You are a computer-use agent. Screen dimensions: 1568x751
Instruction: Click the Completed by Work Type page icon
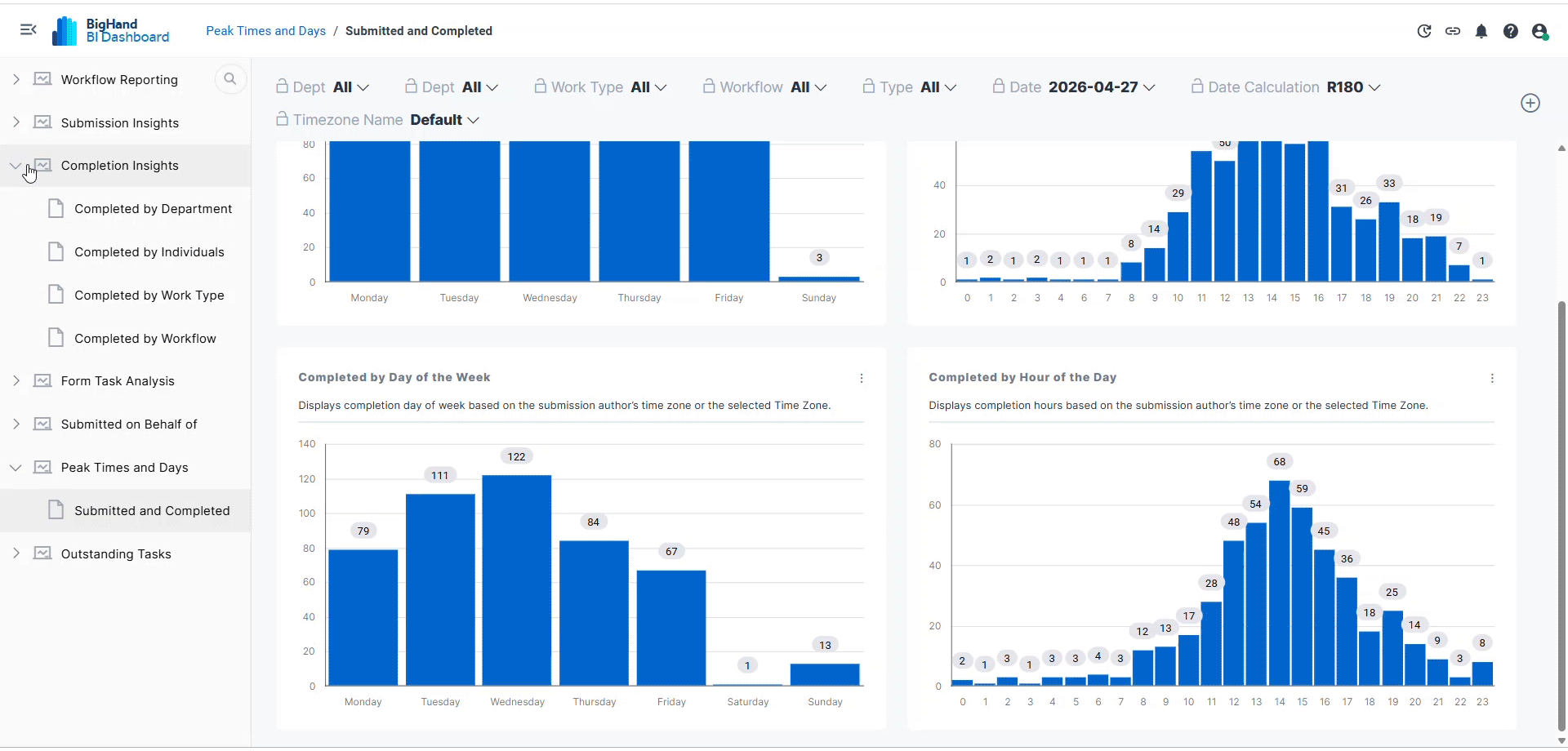click(56, 295)
